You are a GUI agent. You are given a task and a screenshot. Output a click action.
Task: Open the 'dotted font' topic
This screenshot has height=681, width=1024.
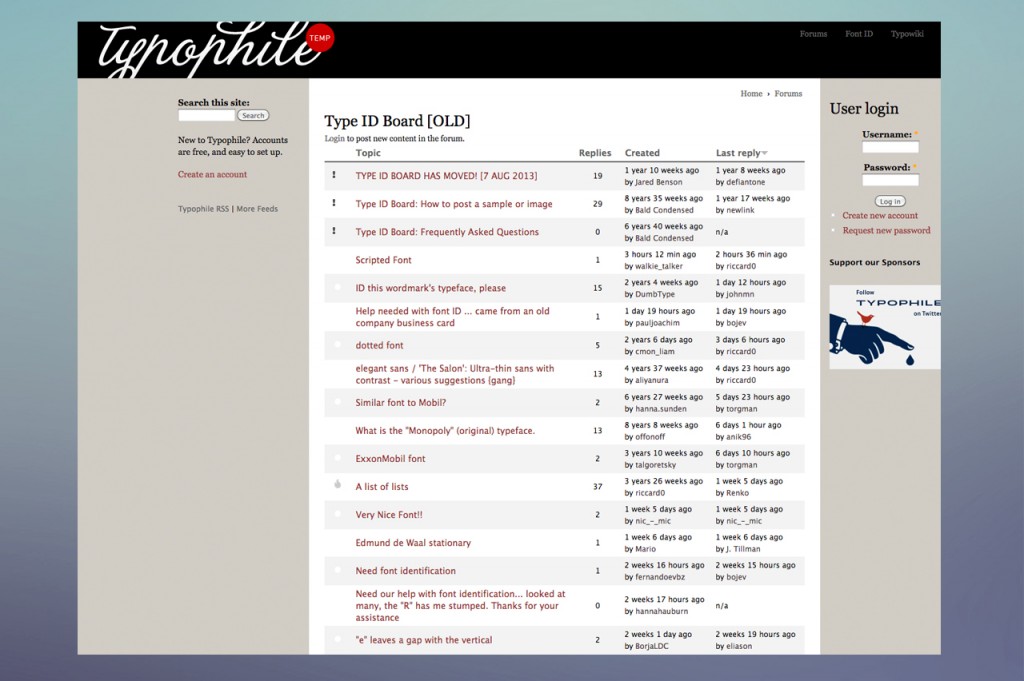(x=379, y=345)
